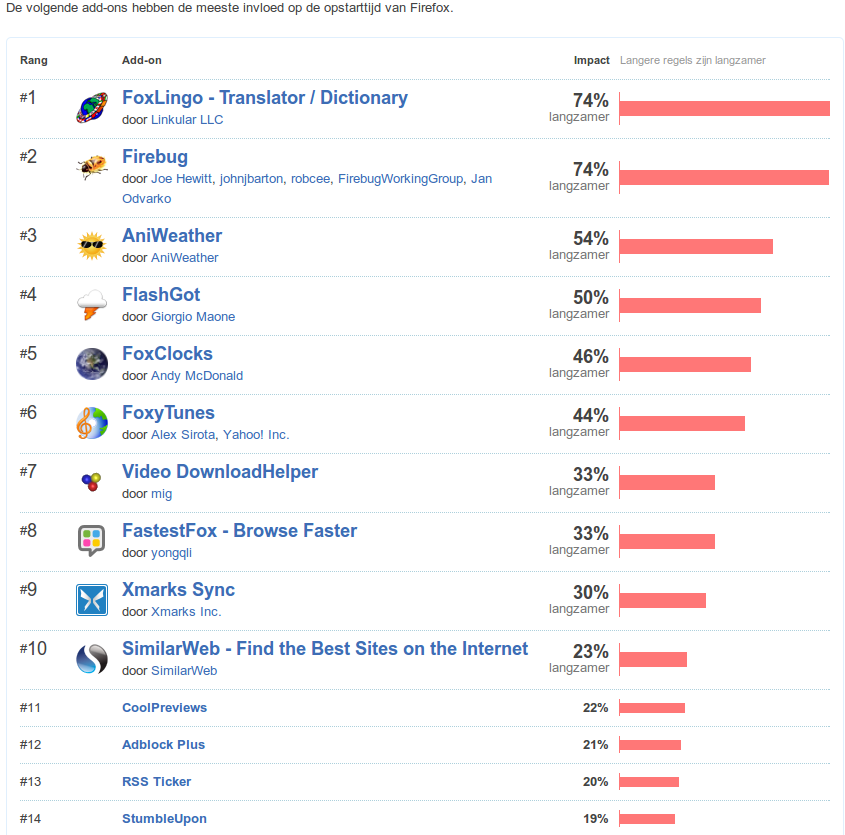845x835 pixels.
Task: Click the Video DownloadHelper colored balls icon
Action: [92, 482]
